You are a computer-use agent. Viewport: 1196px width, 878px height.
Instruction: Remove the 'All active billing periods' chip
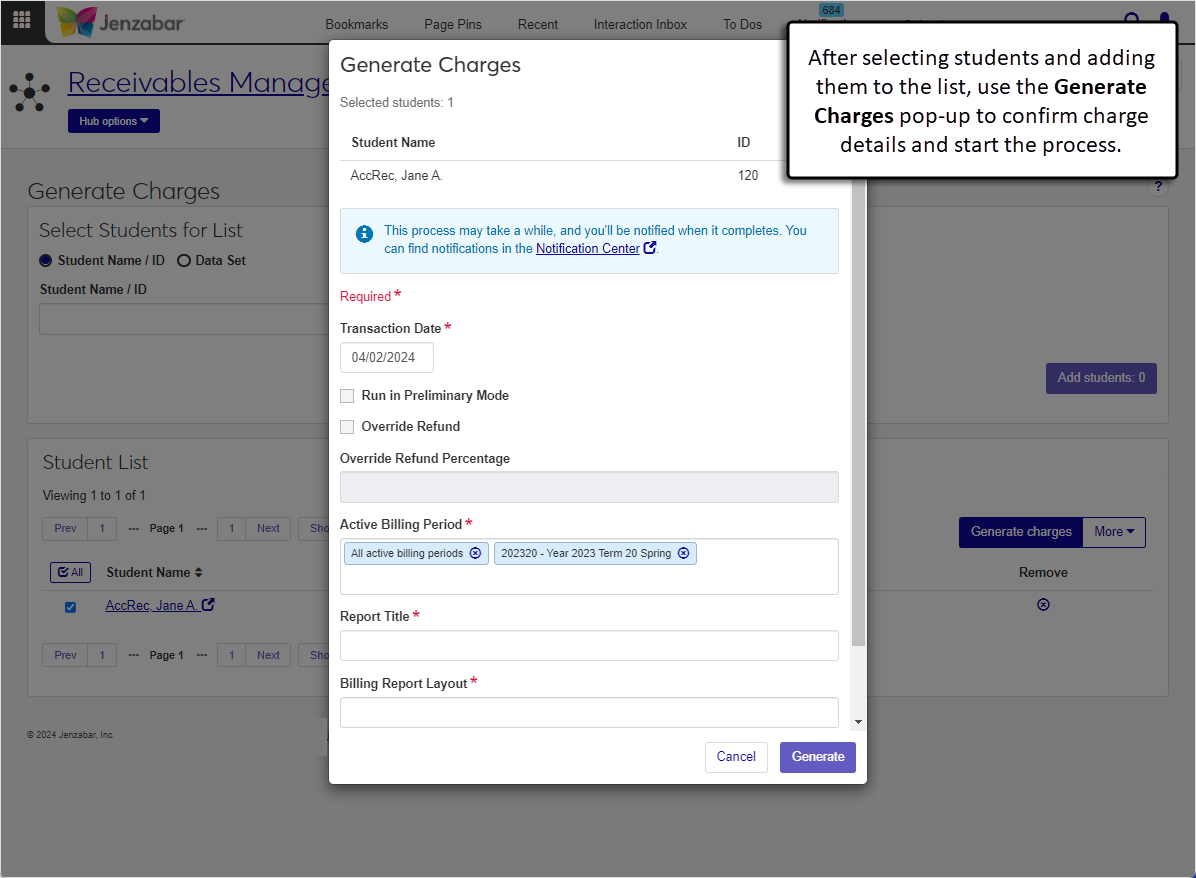[475, 553]
